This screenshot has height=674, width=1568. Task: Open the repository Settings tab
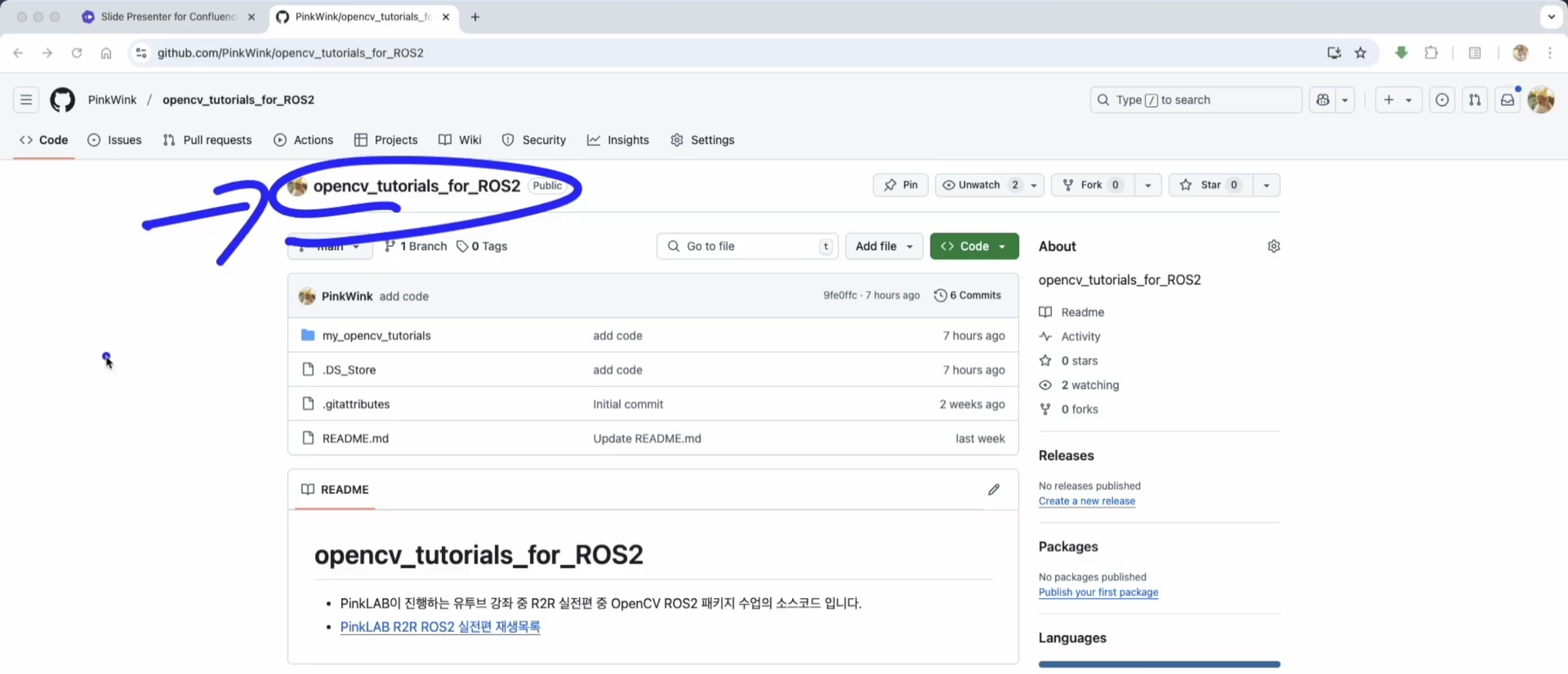tap(703, 140)
